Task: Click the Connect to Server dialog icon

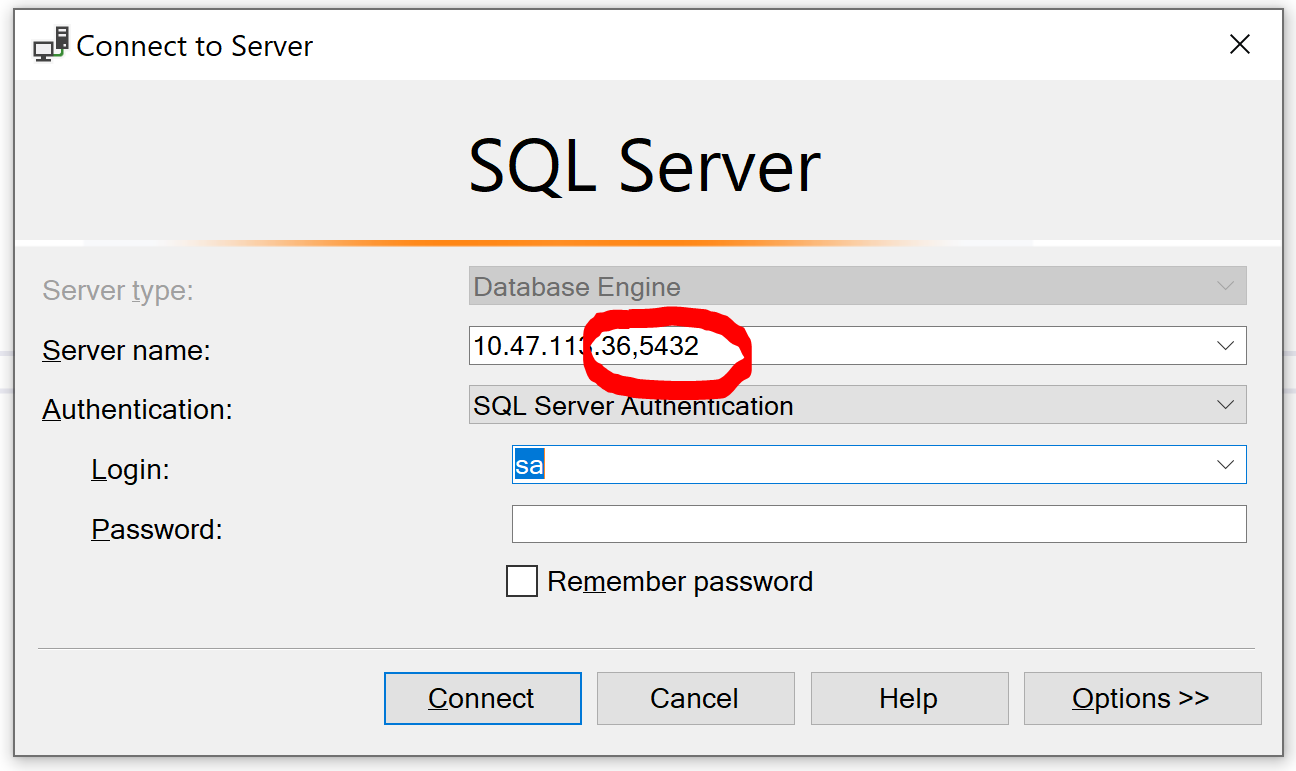Action: [50, 45]
